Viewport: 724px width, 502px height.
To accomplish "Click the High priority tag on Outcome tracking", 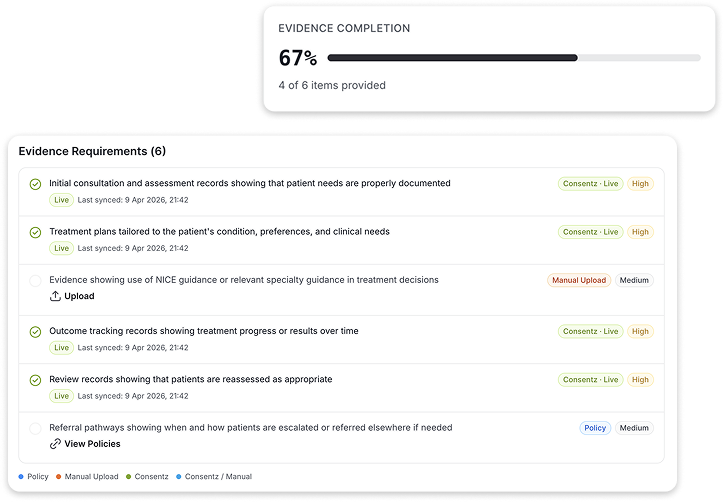I will tap(640, 332).
